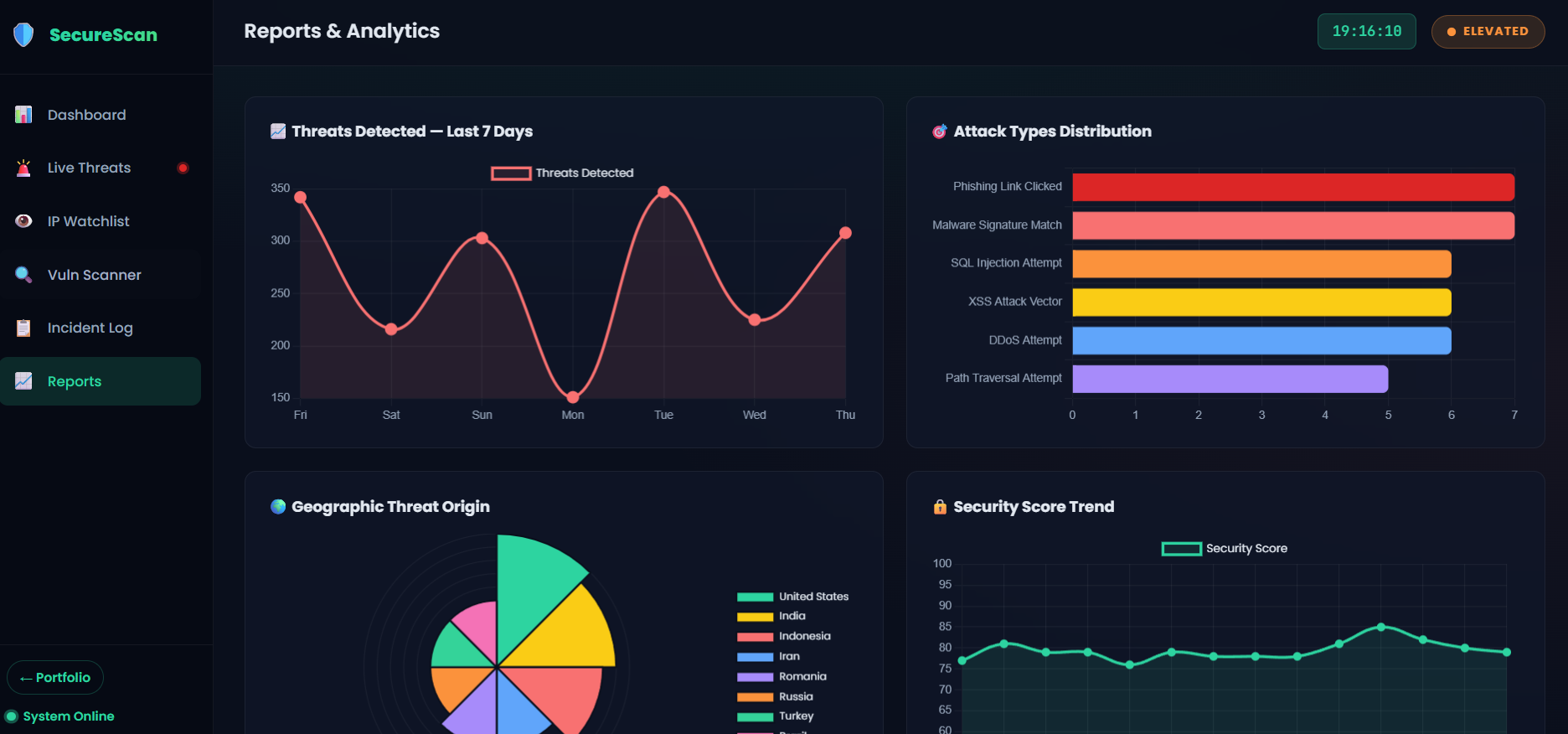Click the green System Online status dot
This screenshot has width=1568, height=734.
click(x=11, y=716)
